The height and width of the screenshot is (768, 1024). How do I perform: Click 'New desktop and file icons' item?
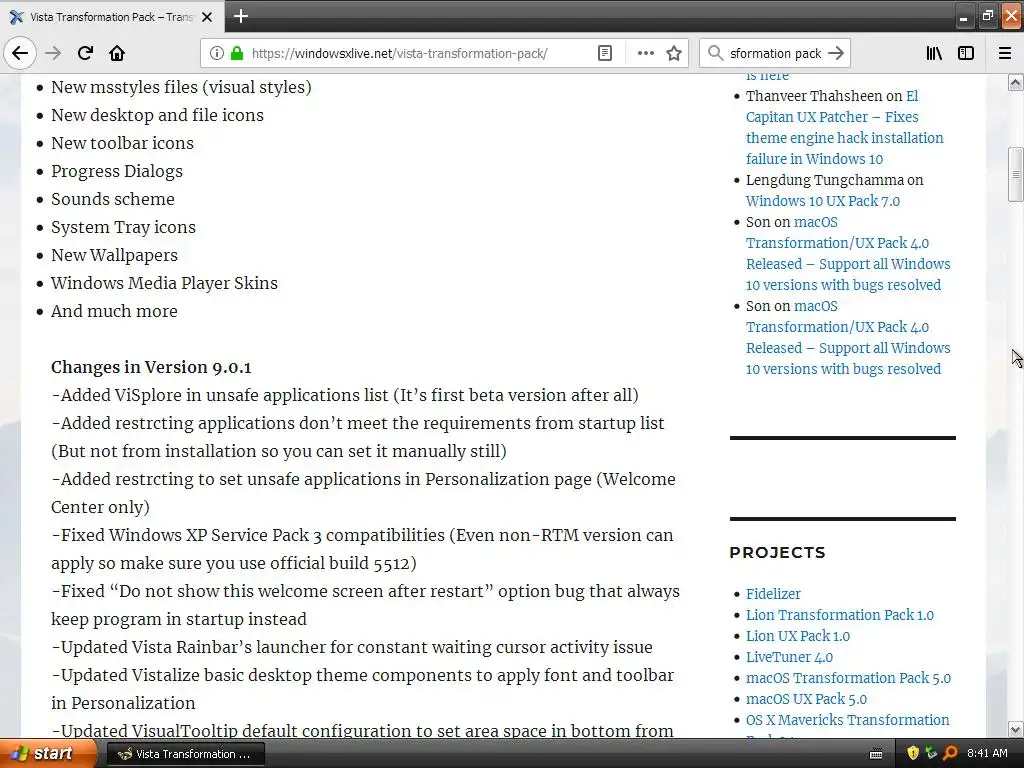tap(157, 115)
